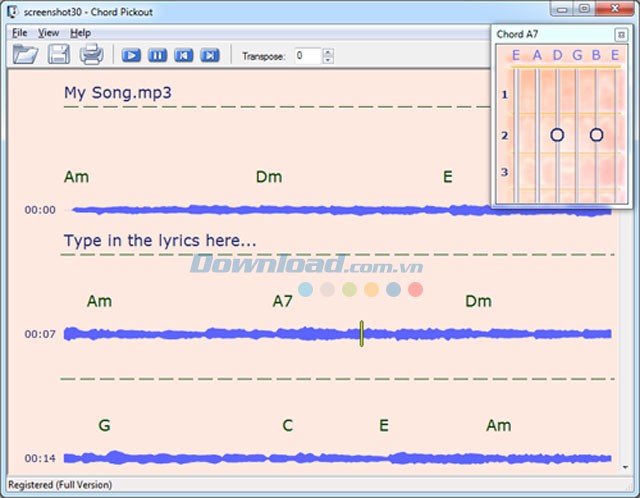Open the View menu

(x=48, y=33)
